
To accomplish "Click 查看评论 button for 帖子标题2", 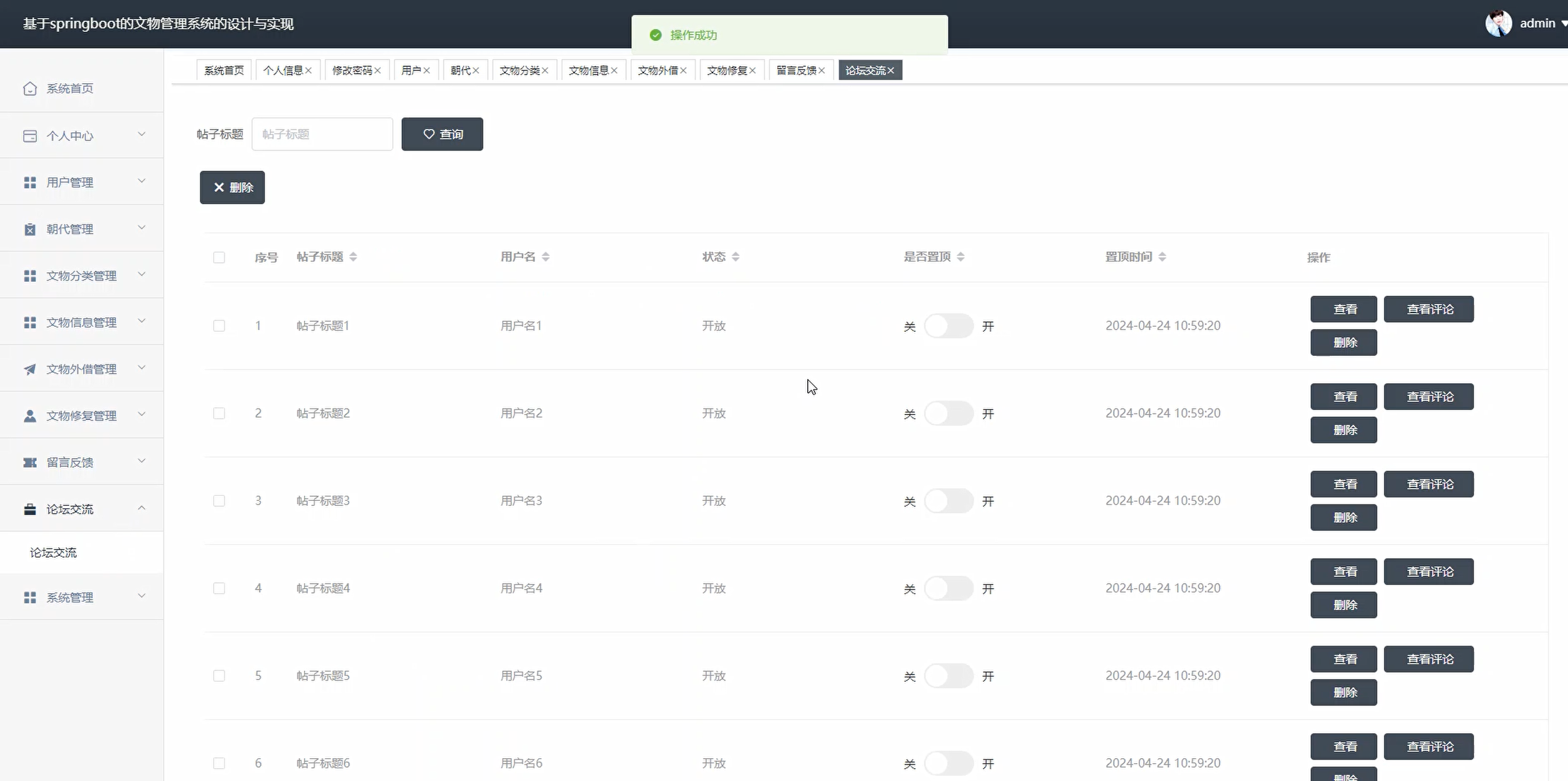I will pyautogui.click(x=1429, y=397).
